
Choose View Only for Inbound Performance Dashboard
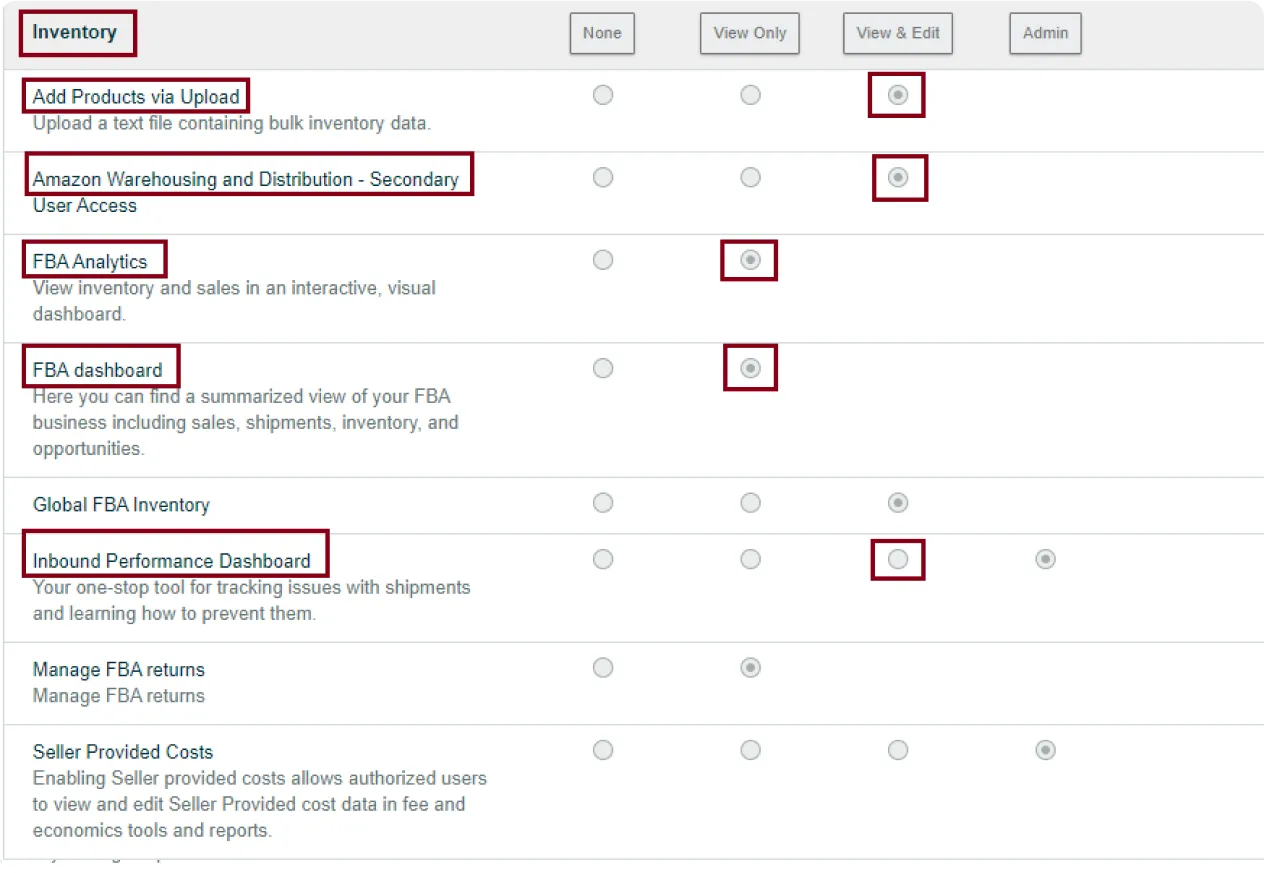(750, 559)
